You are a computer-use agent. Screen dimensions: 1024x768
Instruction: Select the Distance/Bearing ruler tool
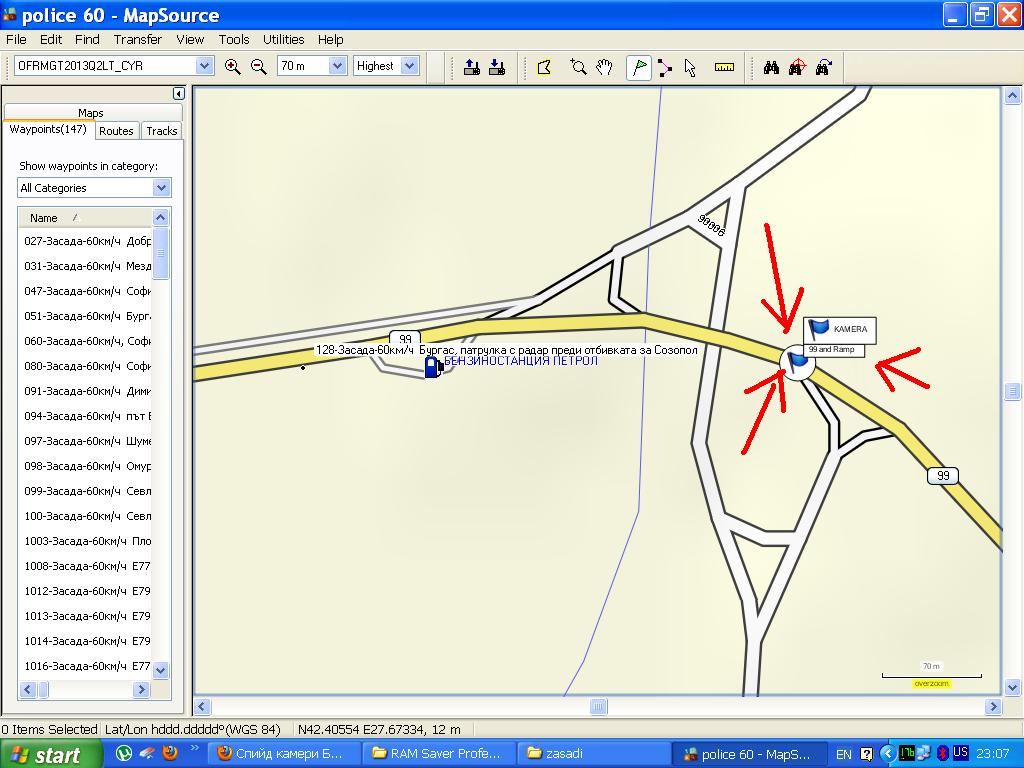tap(724, 67)
